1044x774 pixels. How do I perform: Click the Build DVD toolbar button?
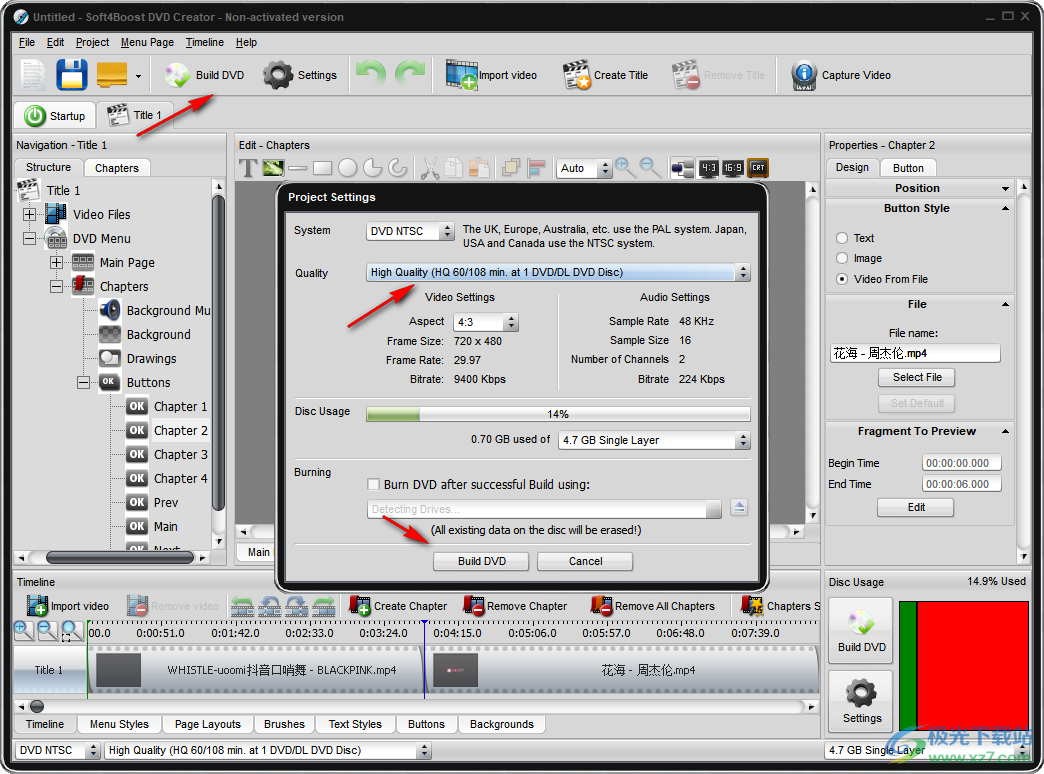coord(205,75)
